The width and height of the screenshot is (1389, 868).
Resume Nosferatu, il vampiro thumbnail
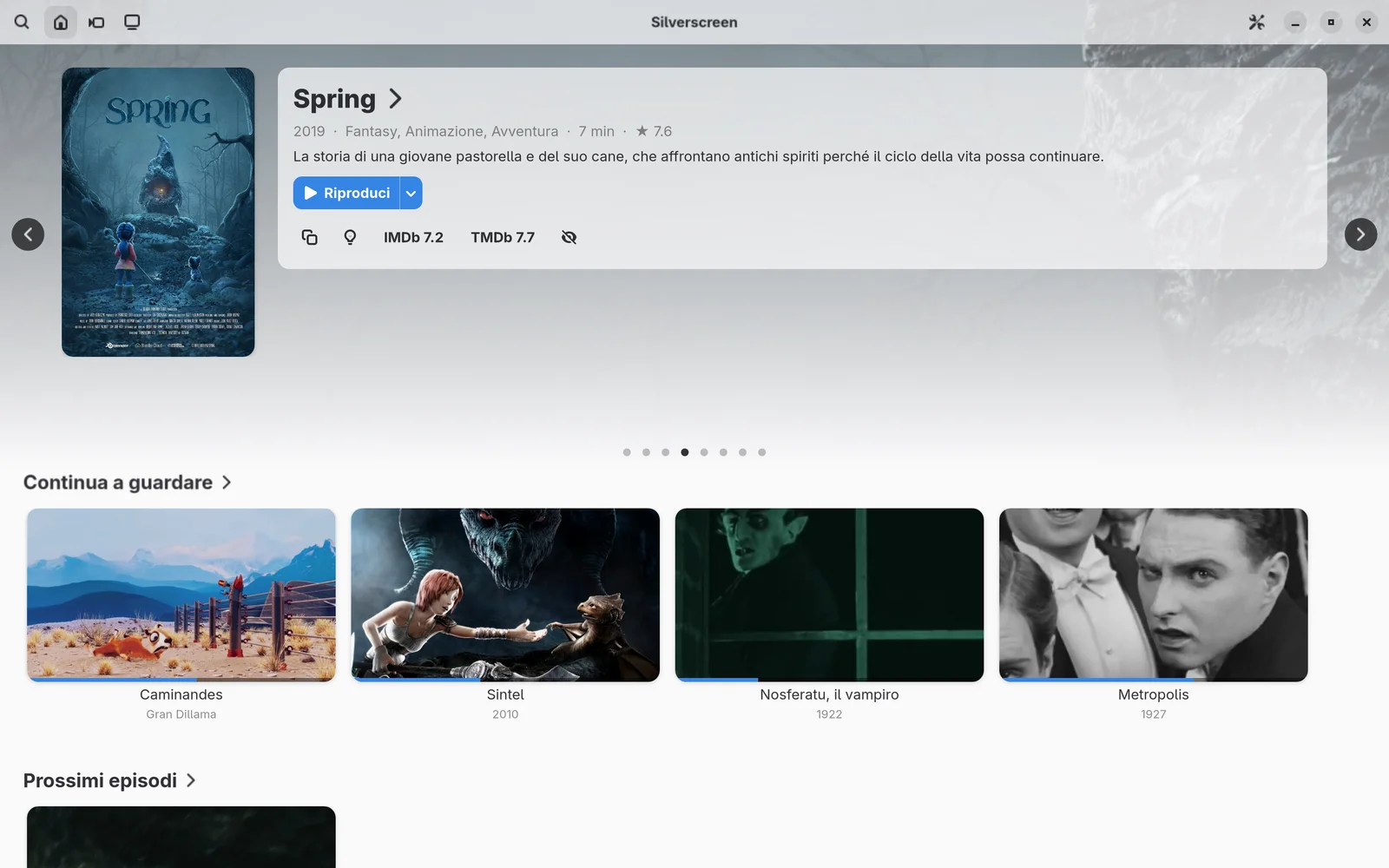829,595
